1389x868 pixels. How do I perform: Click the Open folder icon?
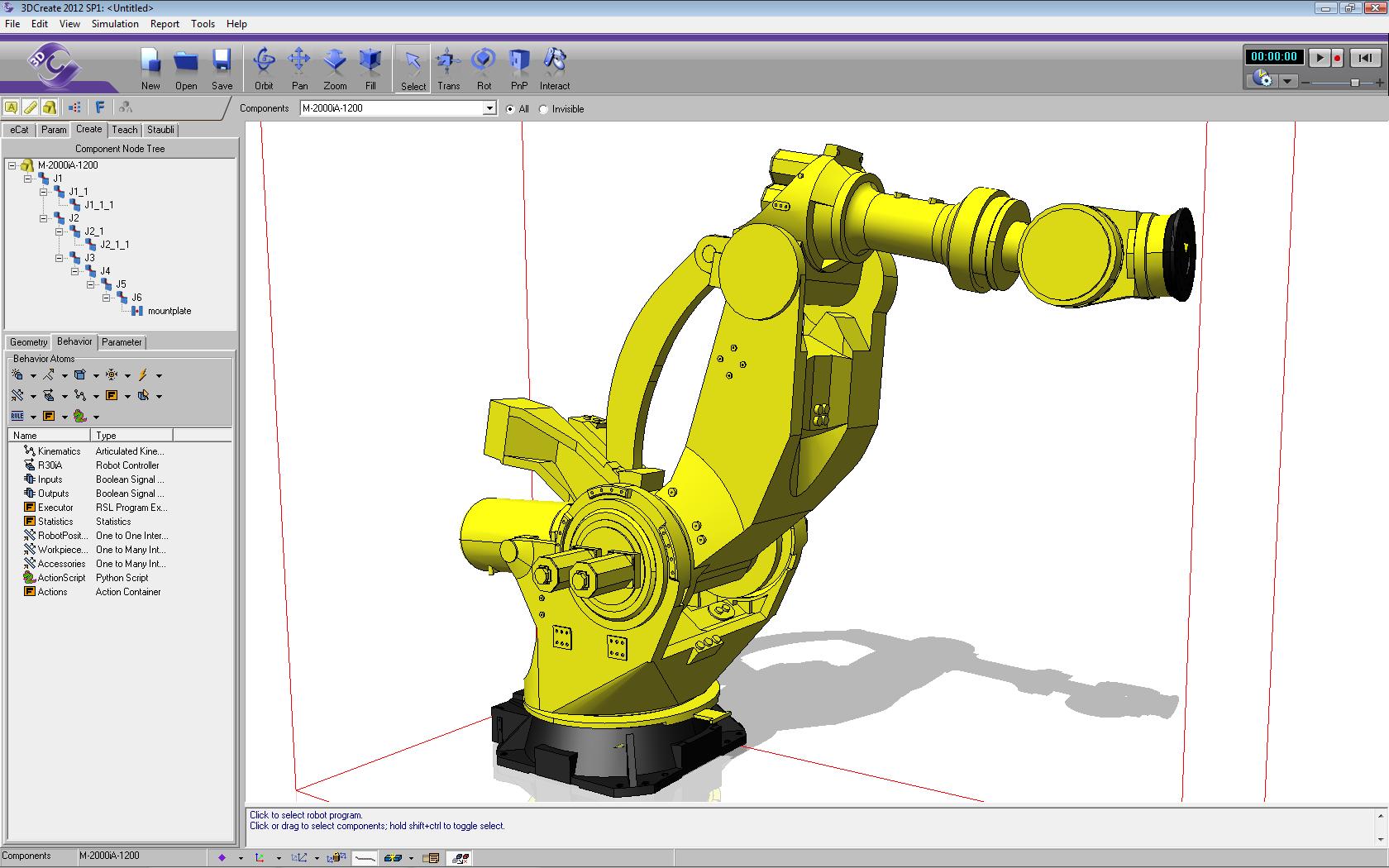(x=186, y=68)
